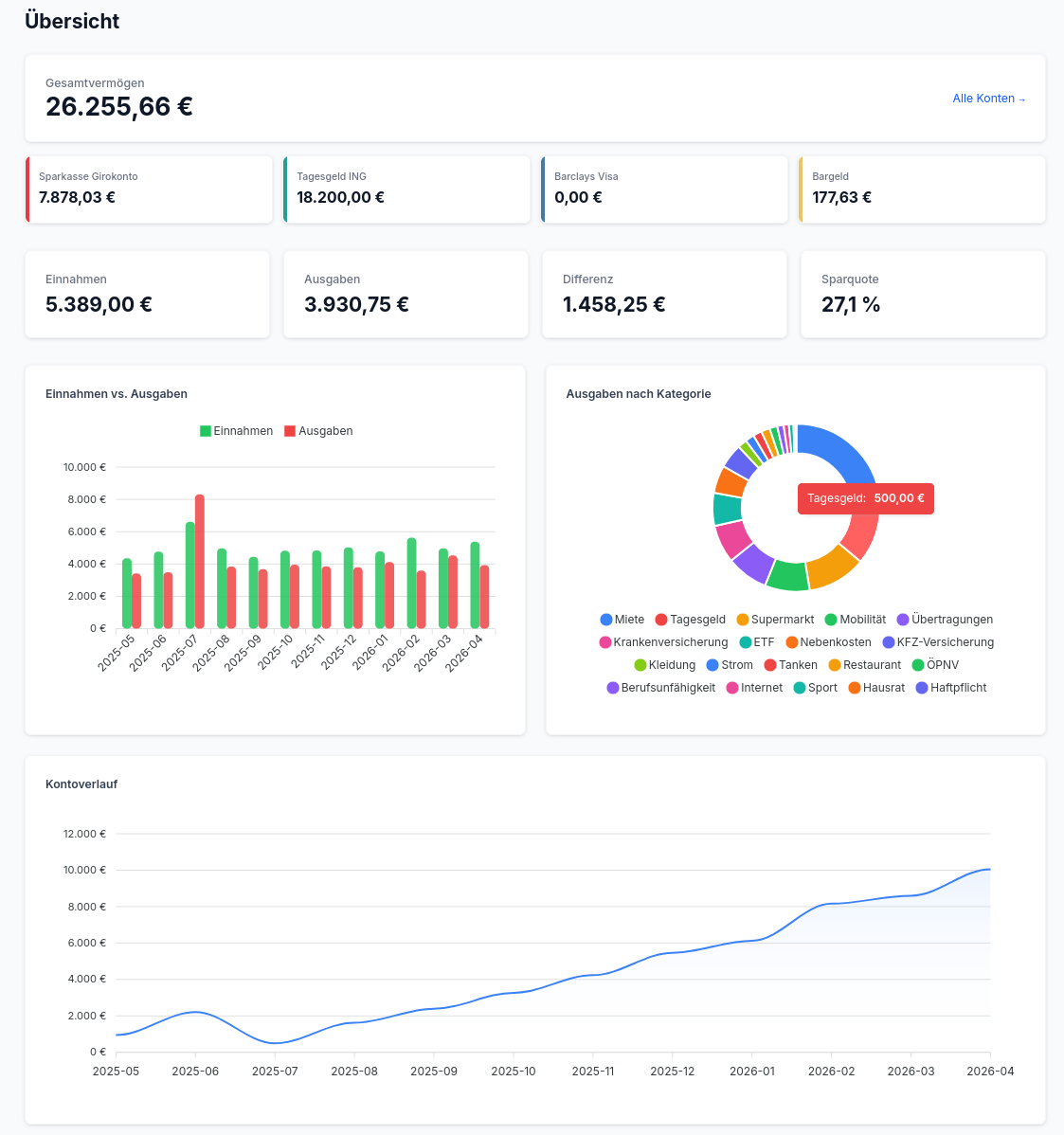Toggle the Restaurant legend entry

pos(834,664)
